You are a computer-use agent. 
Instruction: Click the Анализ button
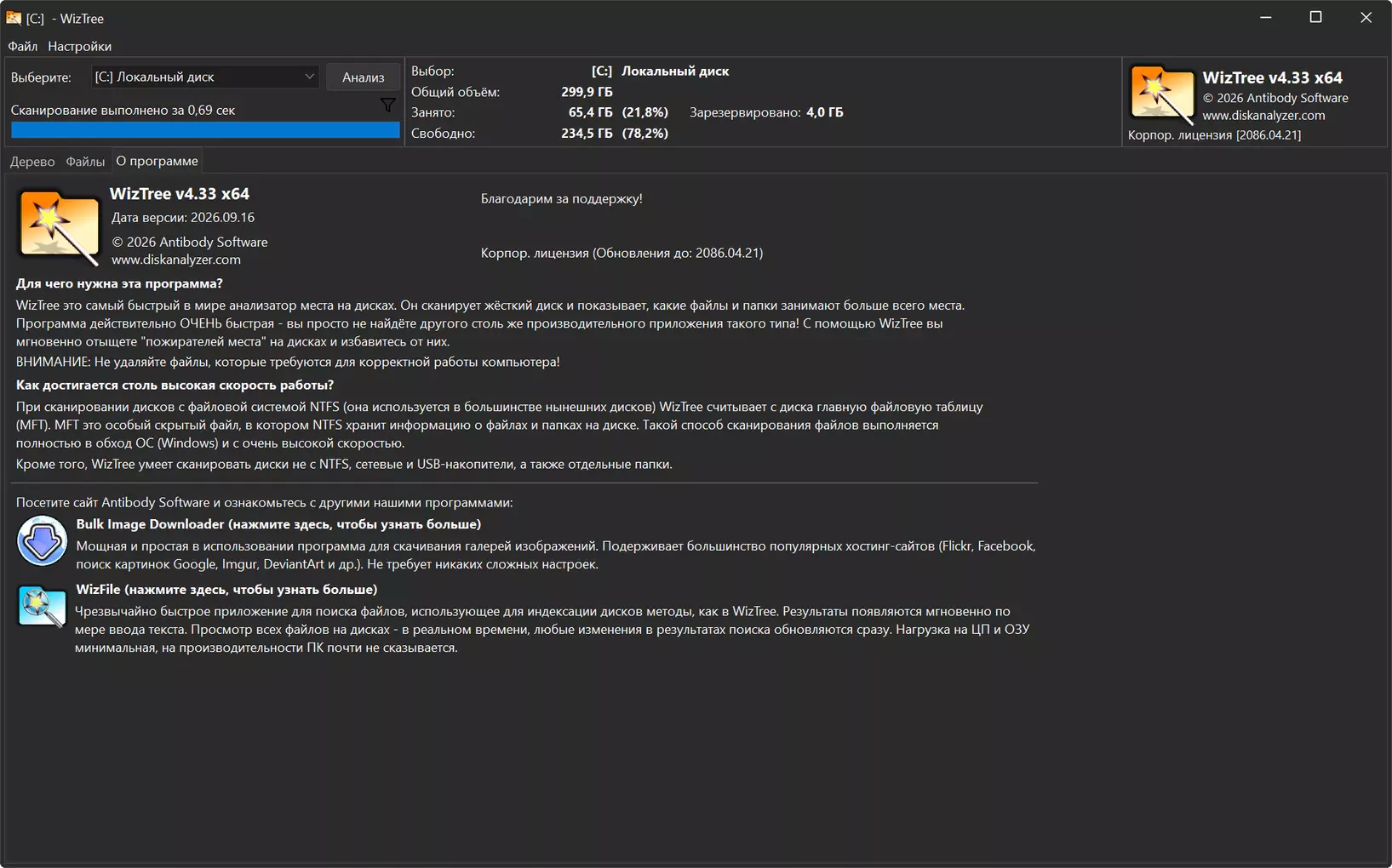tap(364, 77)
